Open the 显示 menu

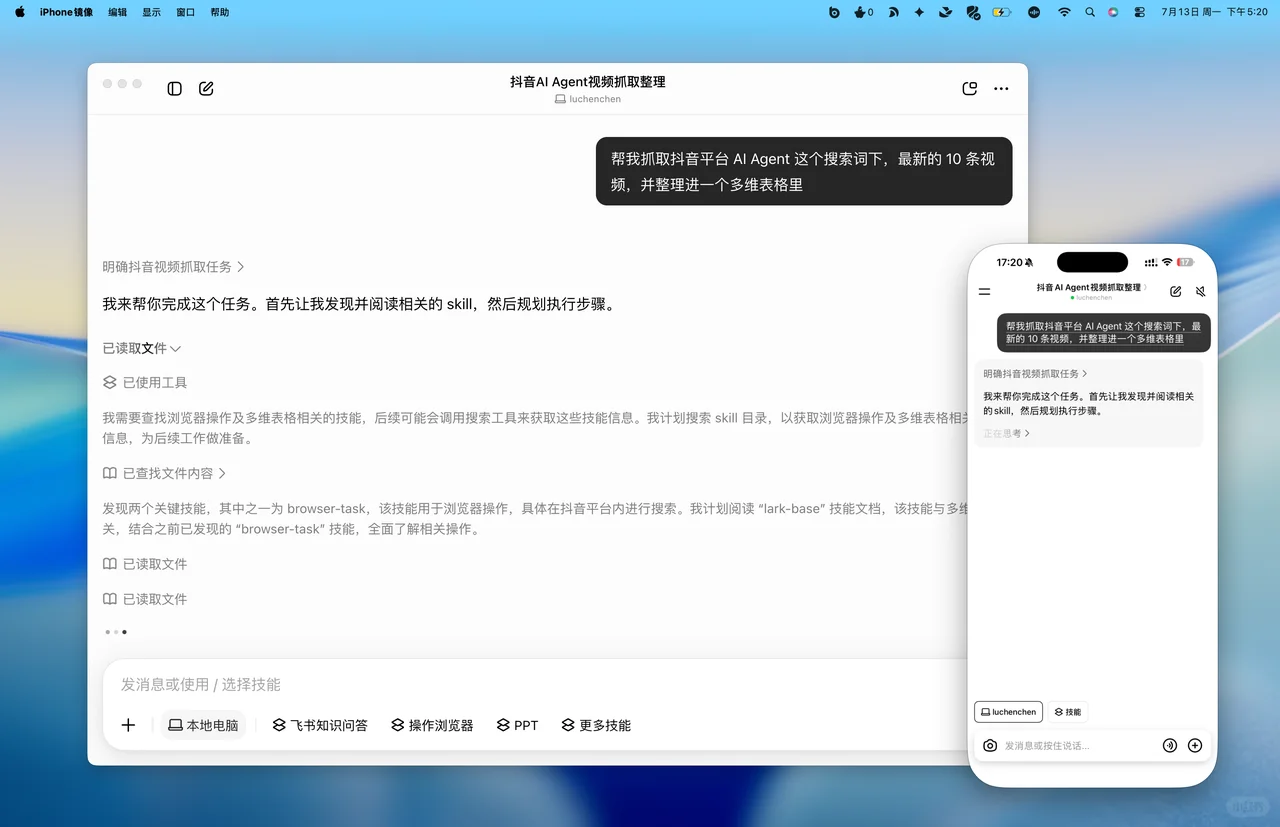click(151, 12)
